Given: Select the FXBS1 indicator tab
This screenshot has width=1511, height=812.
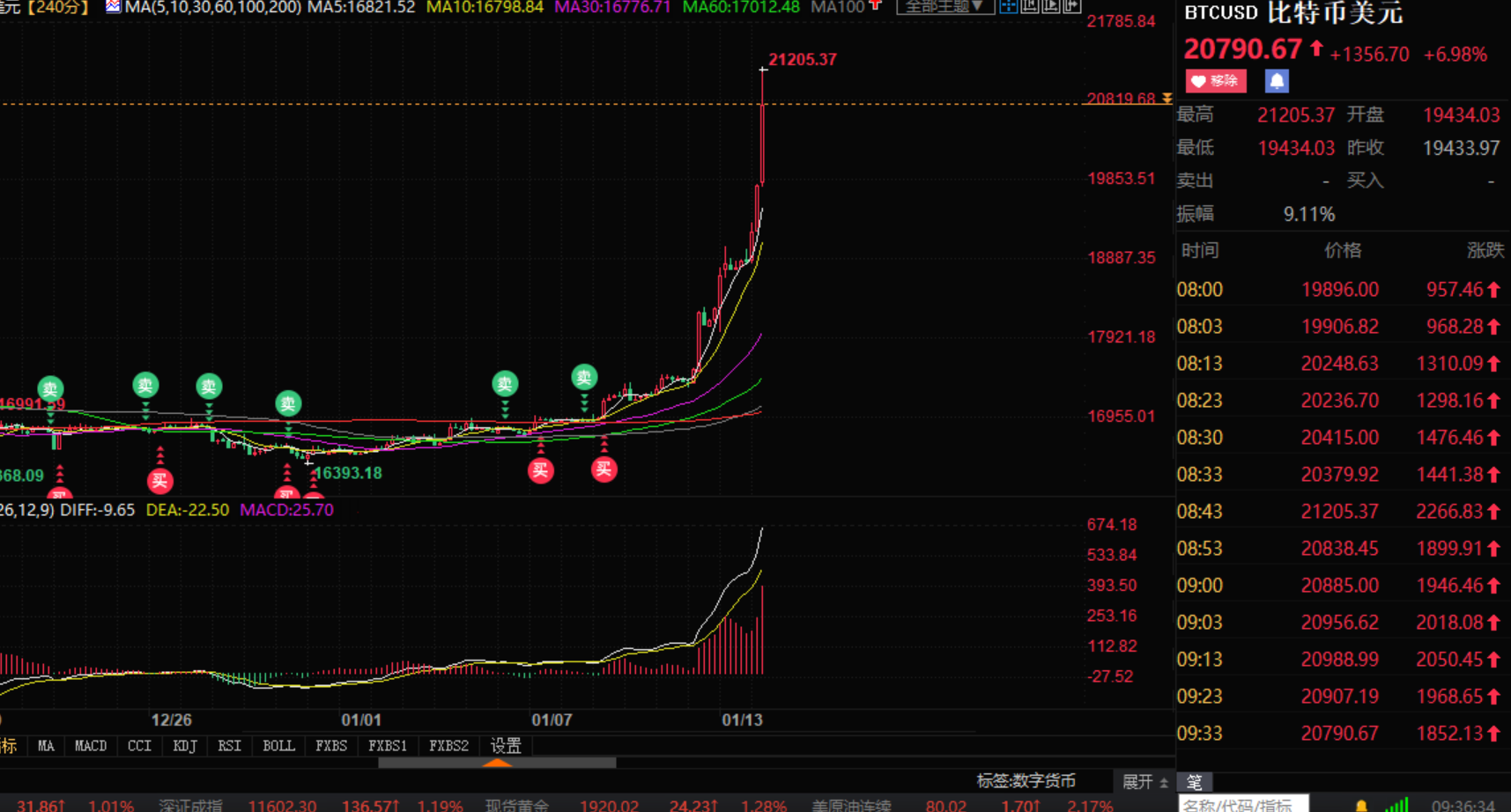Looking at the screenshot, I should pyautogui.click(x=388, y=746).
